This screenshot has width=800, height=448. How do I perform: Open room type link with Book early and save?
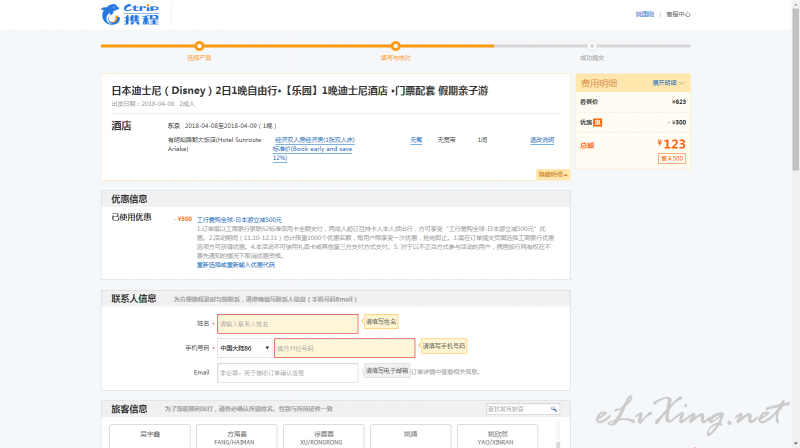click(314, 149)
